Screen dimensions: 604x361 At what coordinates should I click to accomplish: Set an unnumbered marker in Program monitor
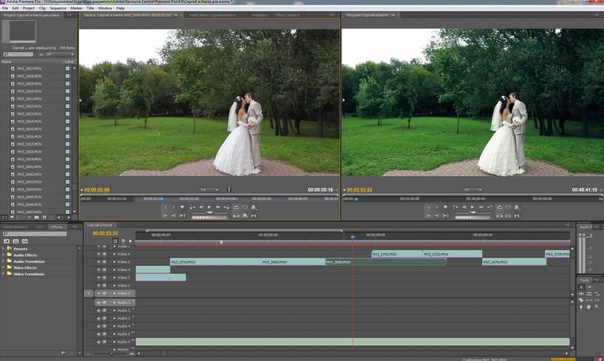pyautogui.click(x=445, y=207)
